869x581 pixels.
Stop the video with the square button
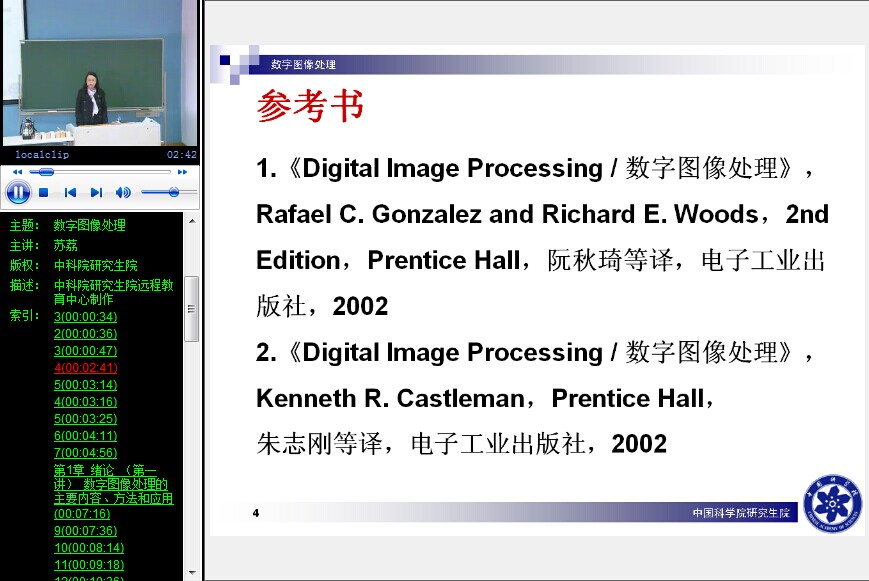tap(44, 192)
